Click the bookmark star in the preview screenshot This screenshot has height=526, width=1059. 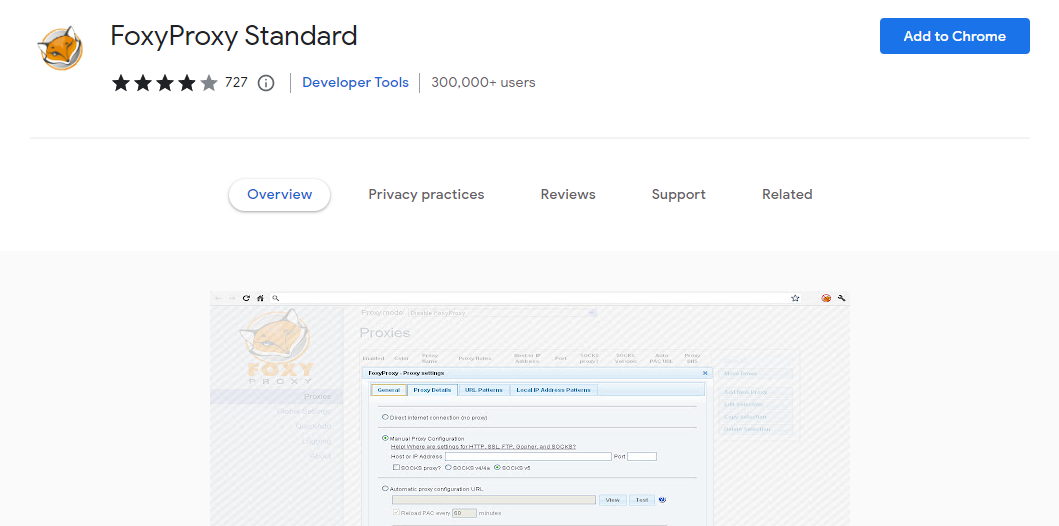[795, 298]
